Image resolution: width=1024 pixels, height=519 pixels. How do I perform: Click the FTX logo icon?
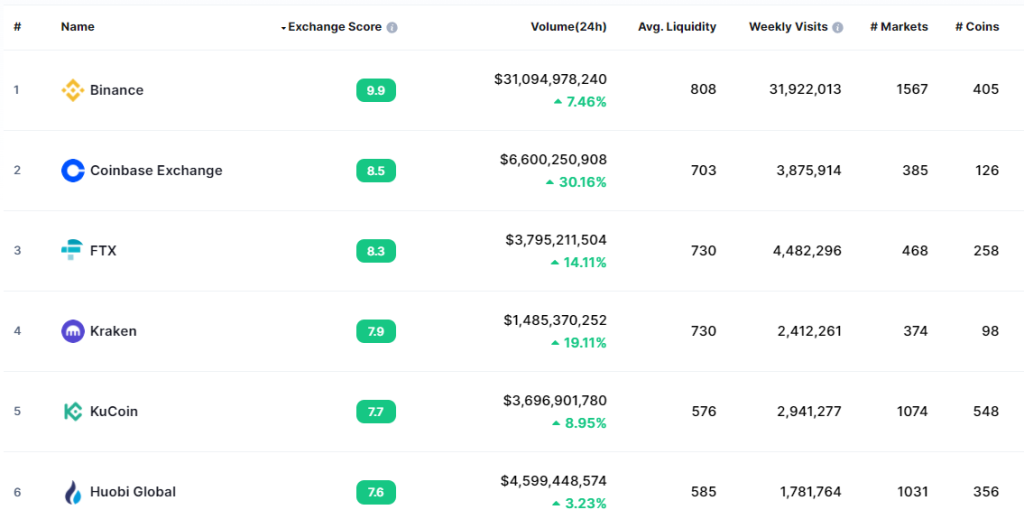(72, 251)
